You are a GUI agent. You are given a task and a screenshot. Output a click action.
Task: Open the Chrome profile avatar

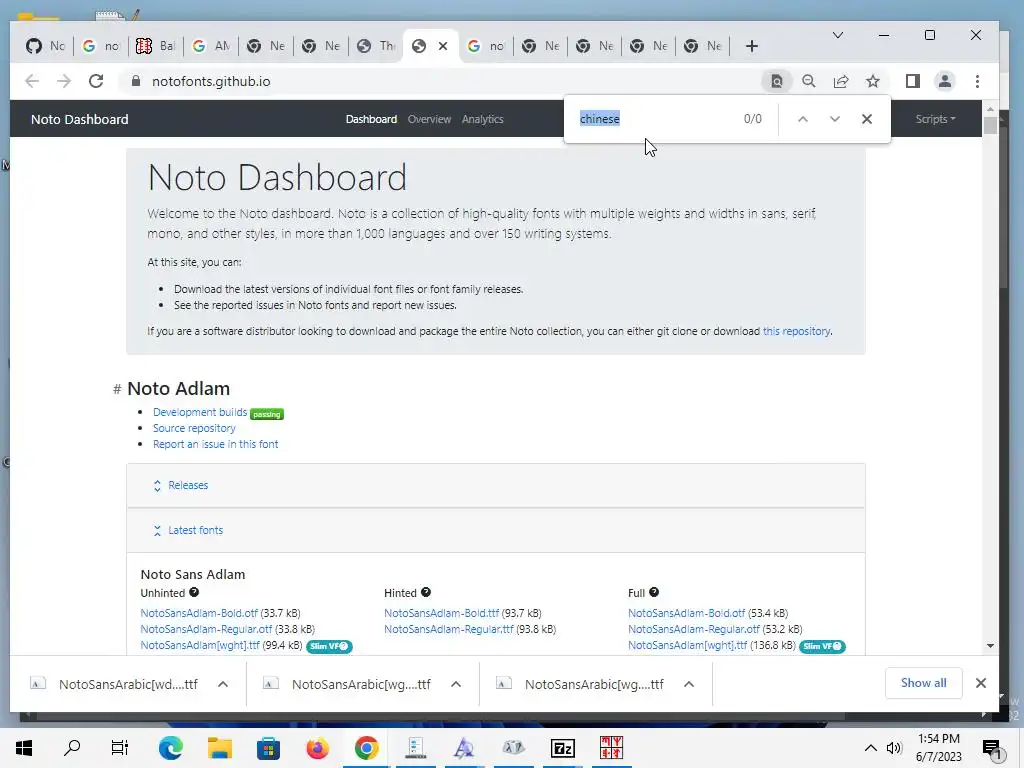click(944, 81)
